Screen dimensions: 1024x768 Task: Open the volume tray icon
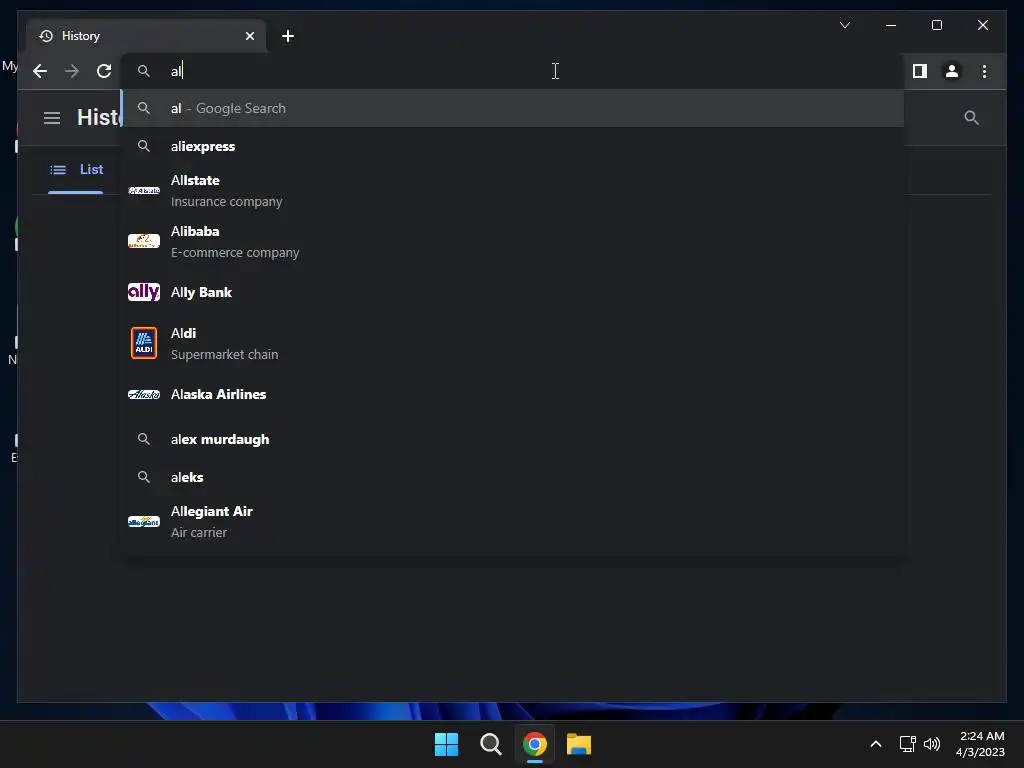point(932,744)
